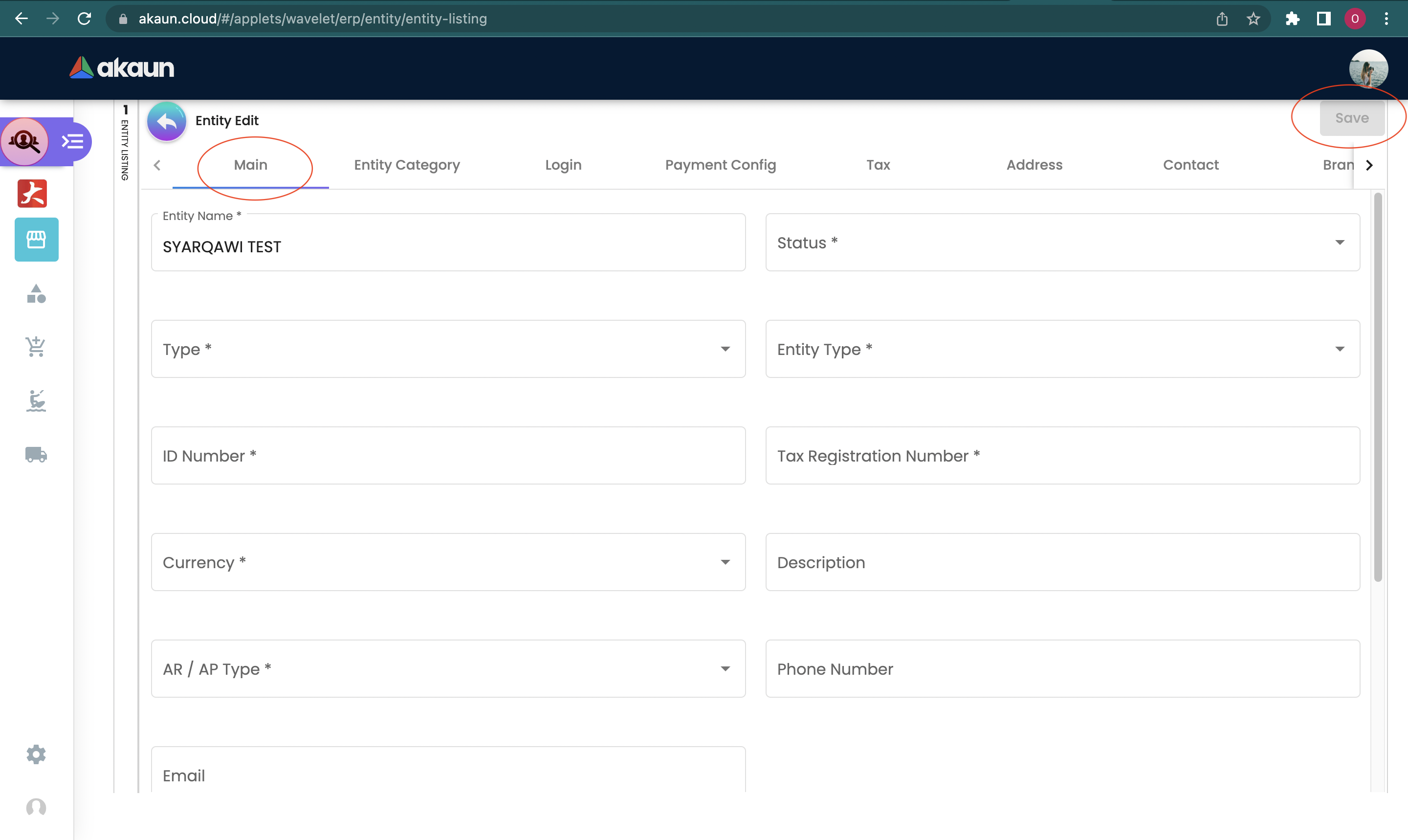Click the ID Number input field
This screenshot has width=1408, height=840.
448,456
